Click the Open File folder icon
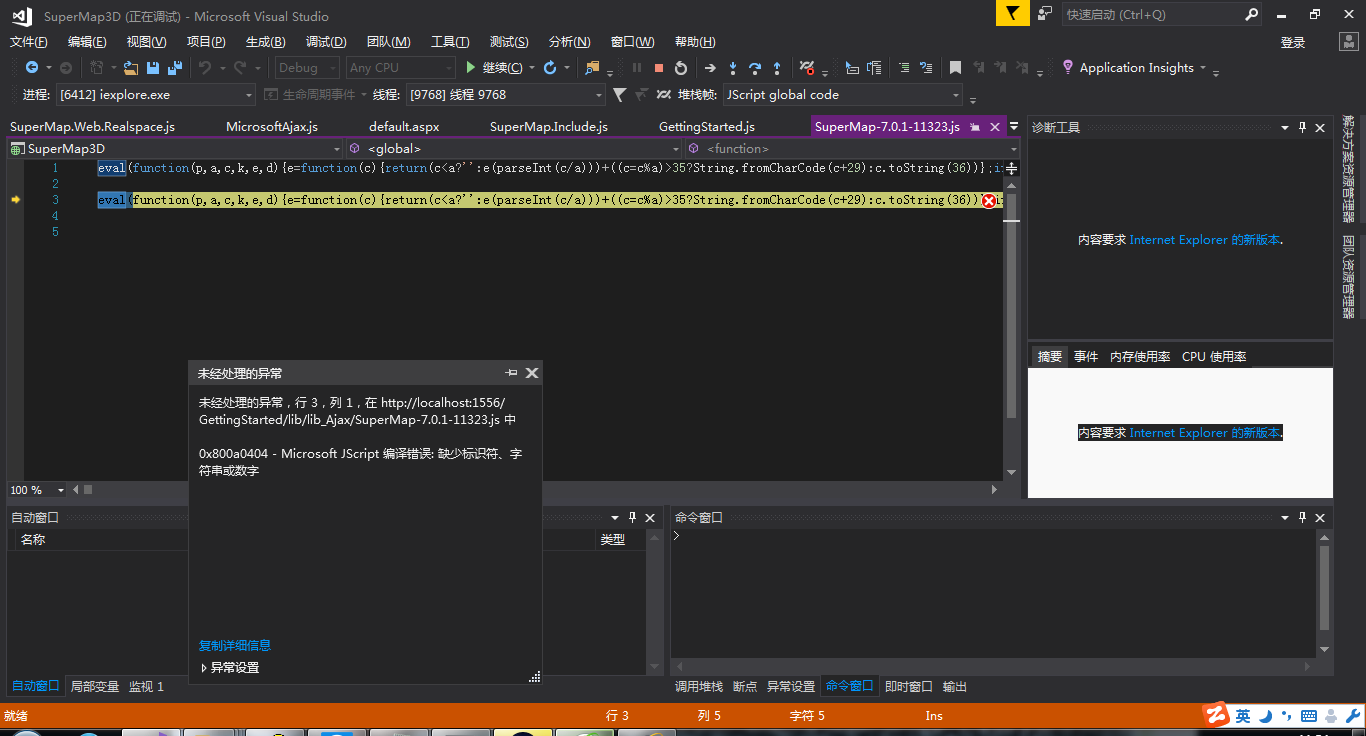1366x736 pixels. tap(131, 68)
